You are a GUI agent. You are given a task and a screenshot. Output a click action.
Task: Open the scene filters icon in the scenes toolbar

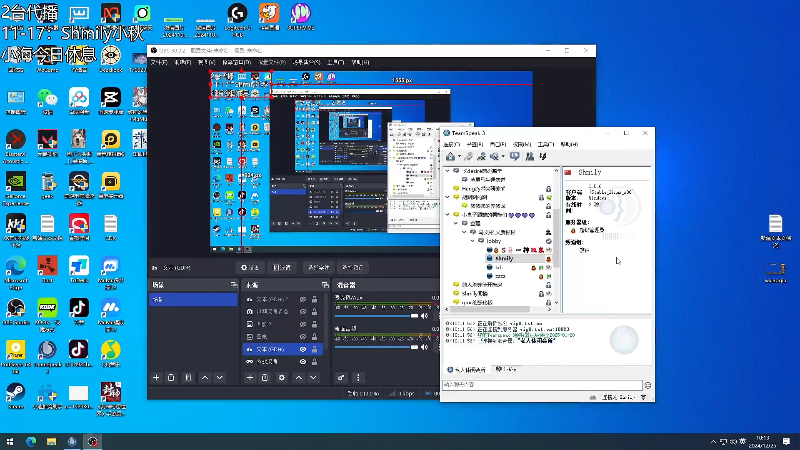pos(188,378)
